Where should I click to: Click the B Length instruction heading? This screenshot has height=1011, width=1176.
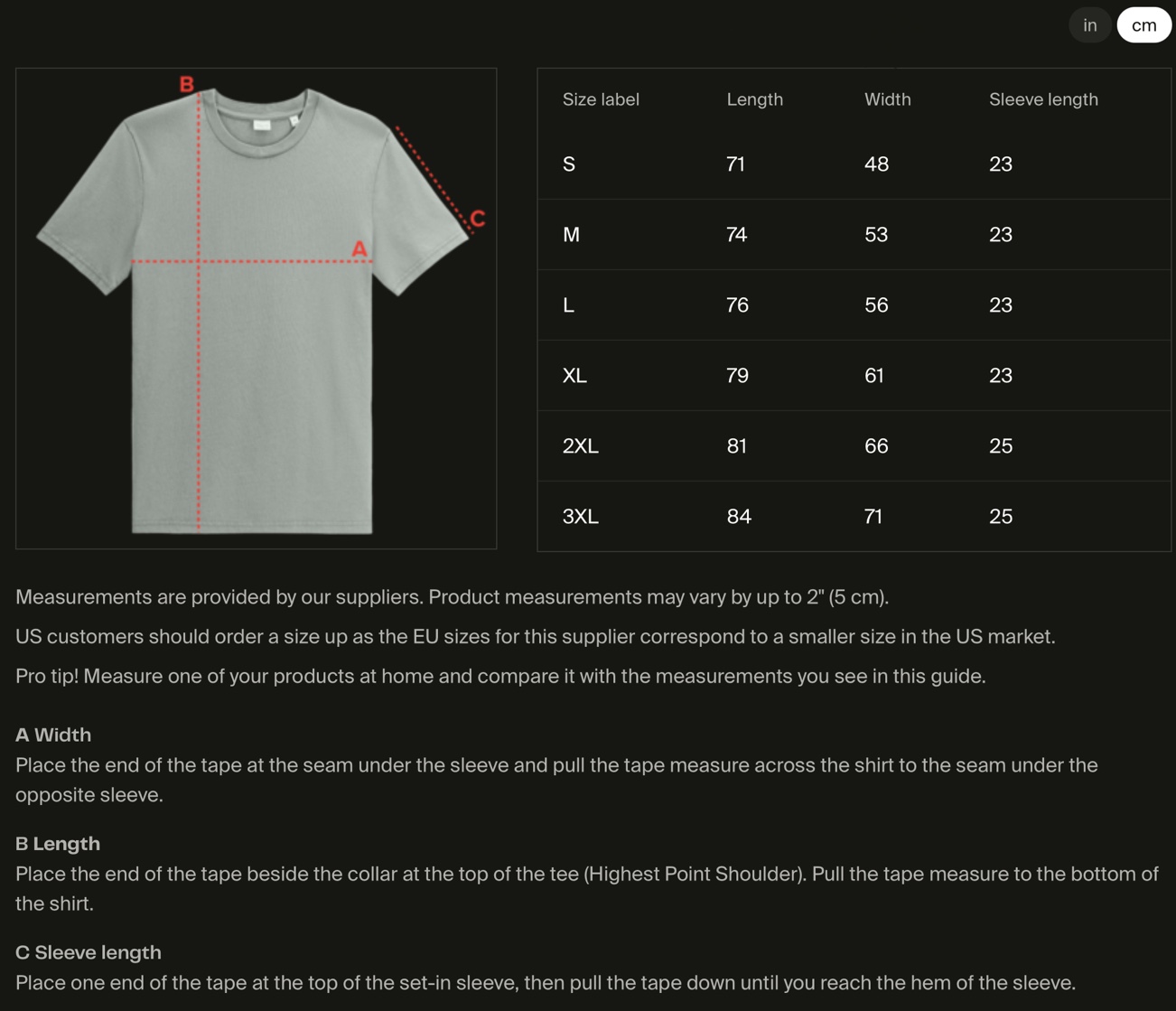point(58,844)
